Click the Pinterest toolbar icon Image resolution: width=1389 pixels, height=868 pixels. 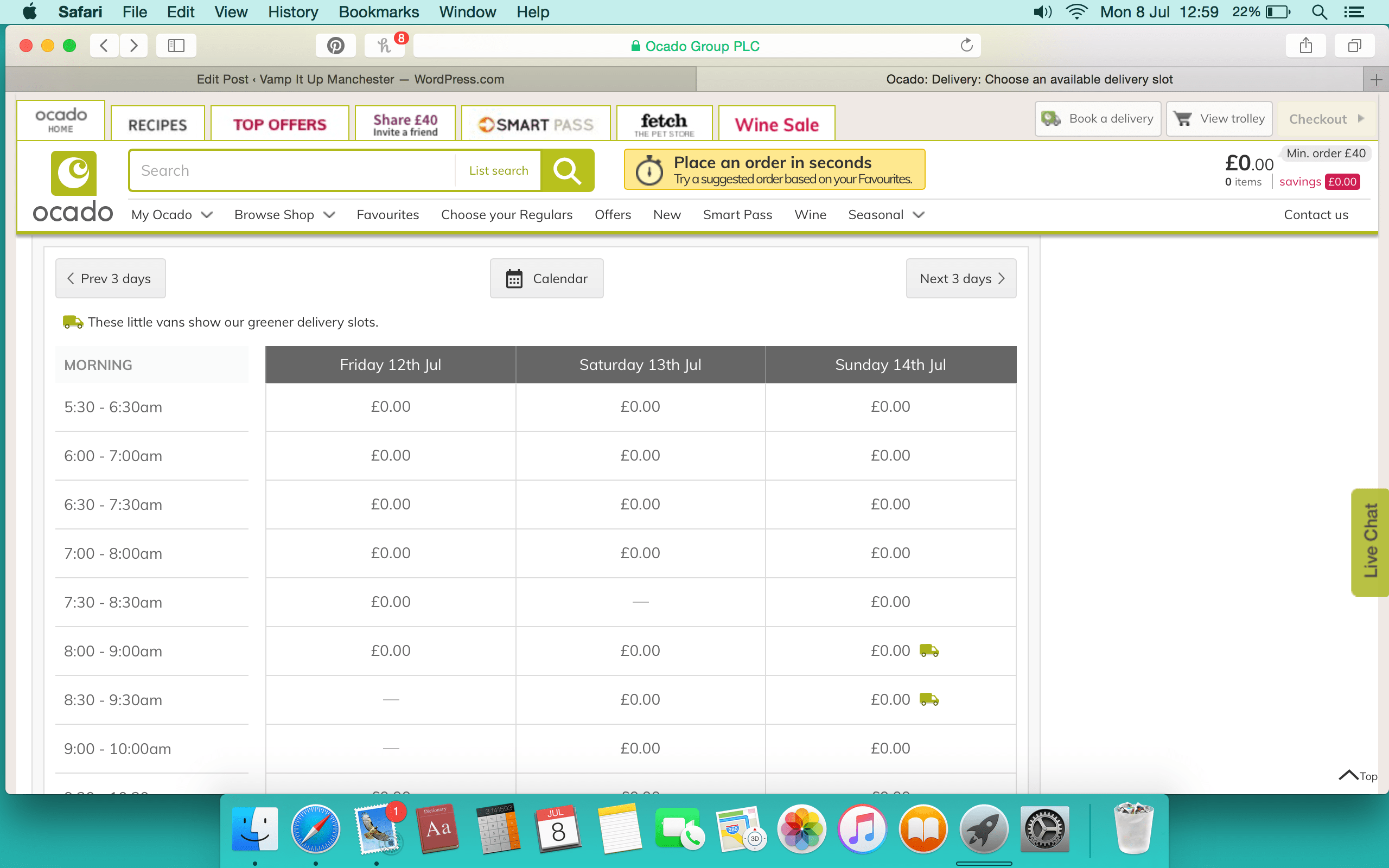click(335, 46)
